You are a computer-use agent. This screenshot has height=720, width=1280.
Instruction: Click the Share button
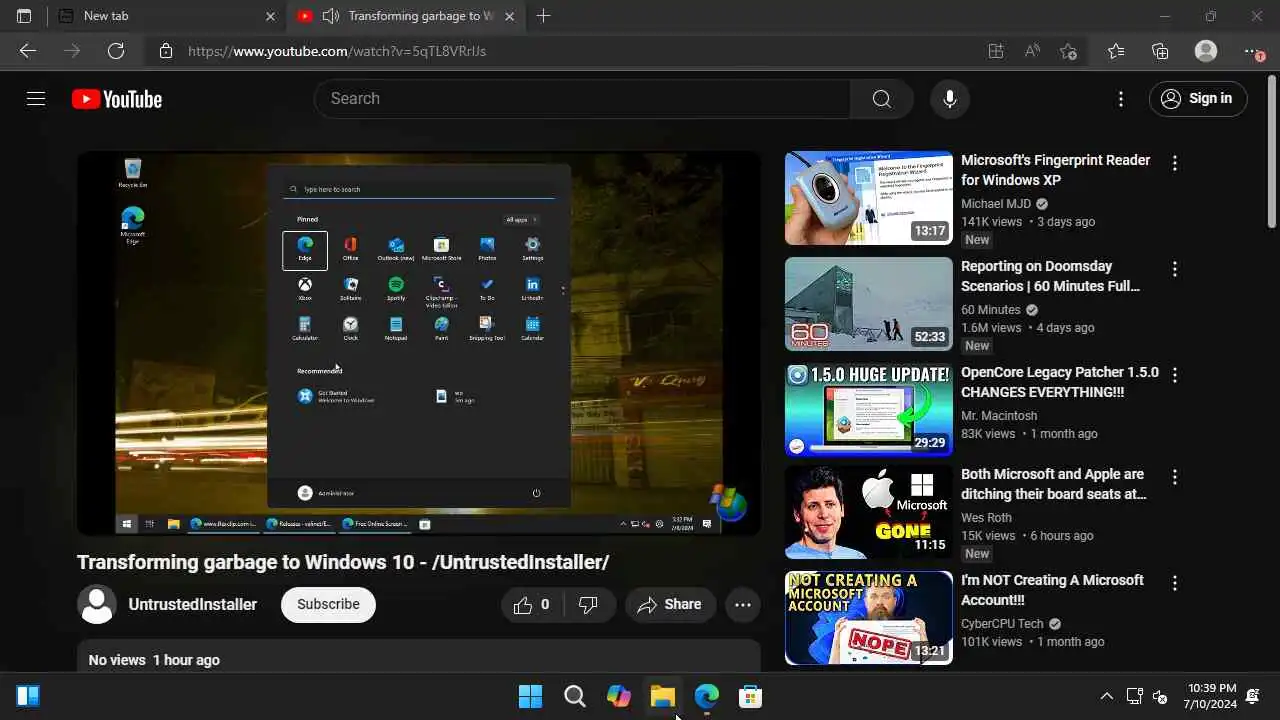click(670, 604)
